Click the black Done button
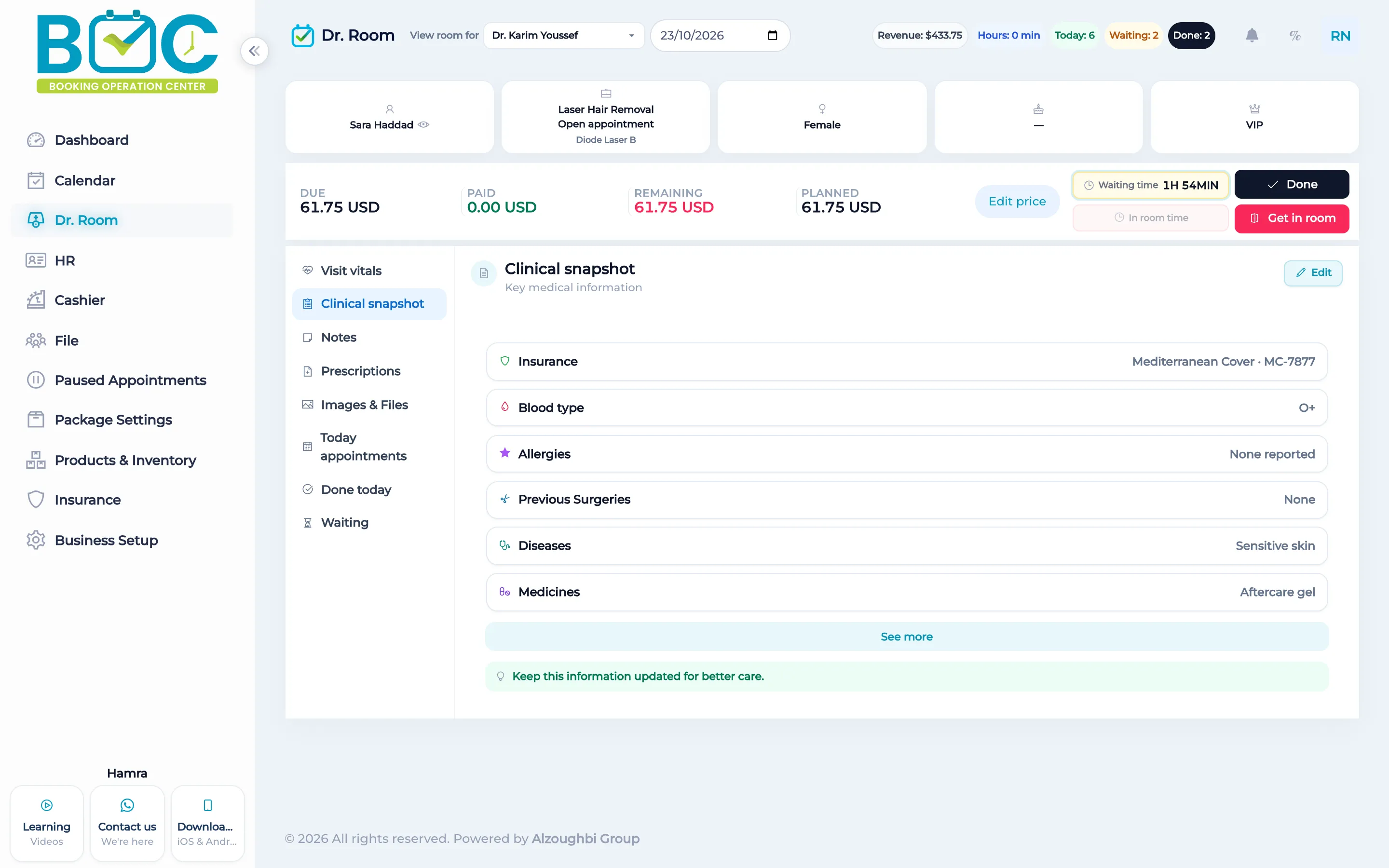 1292,184
